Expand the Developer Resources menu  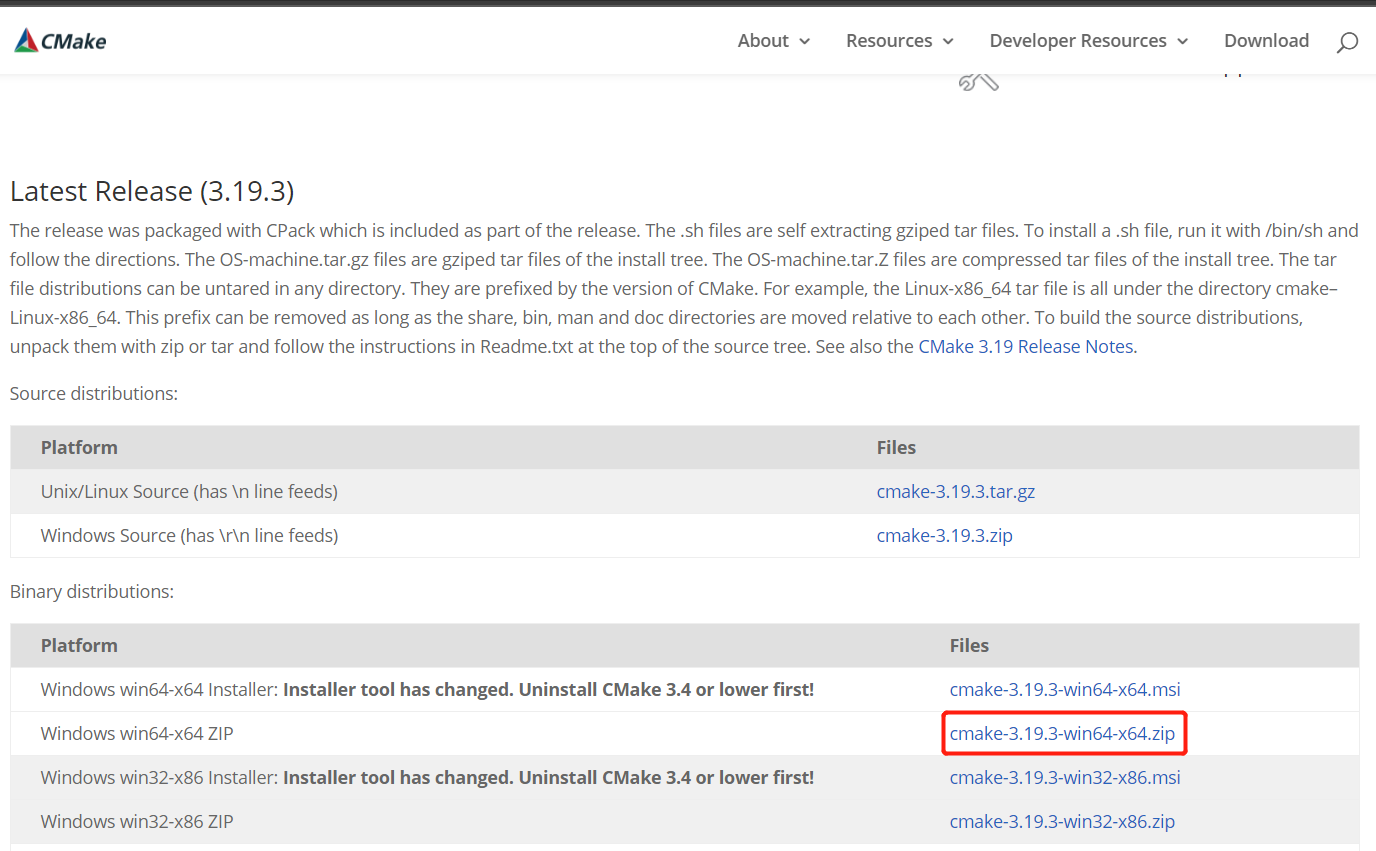click(x=1089, y=41)
